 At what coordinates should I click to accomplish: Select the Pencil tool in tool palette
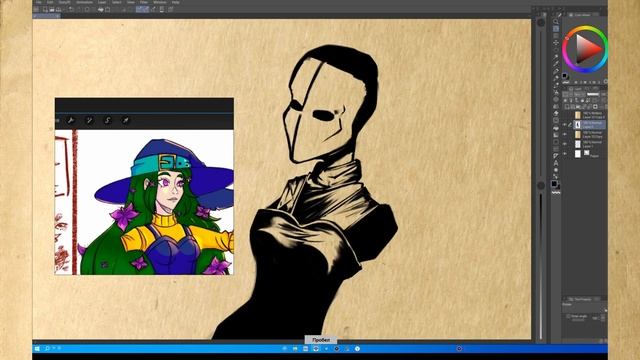pyautogui.click(x=556, y=78)
